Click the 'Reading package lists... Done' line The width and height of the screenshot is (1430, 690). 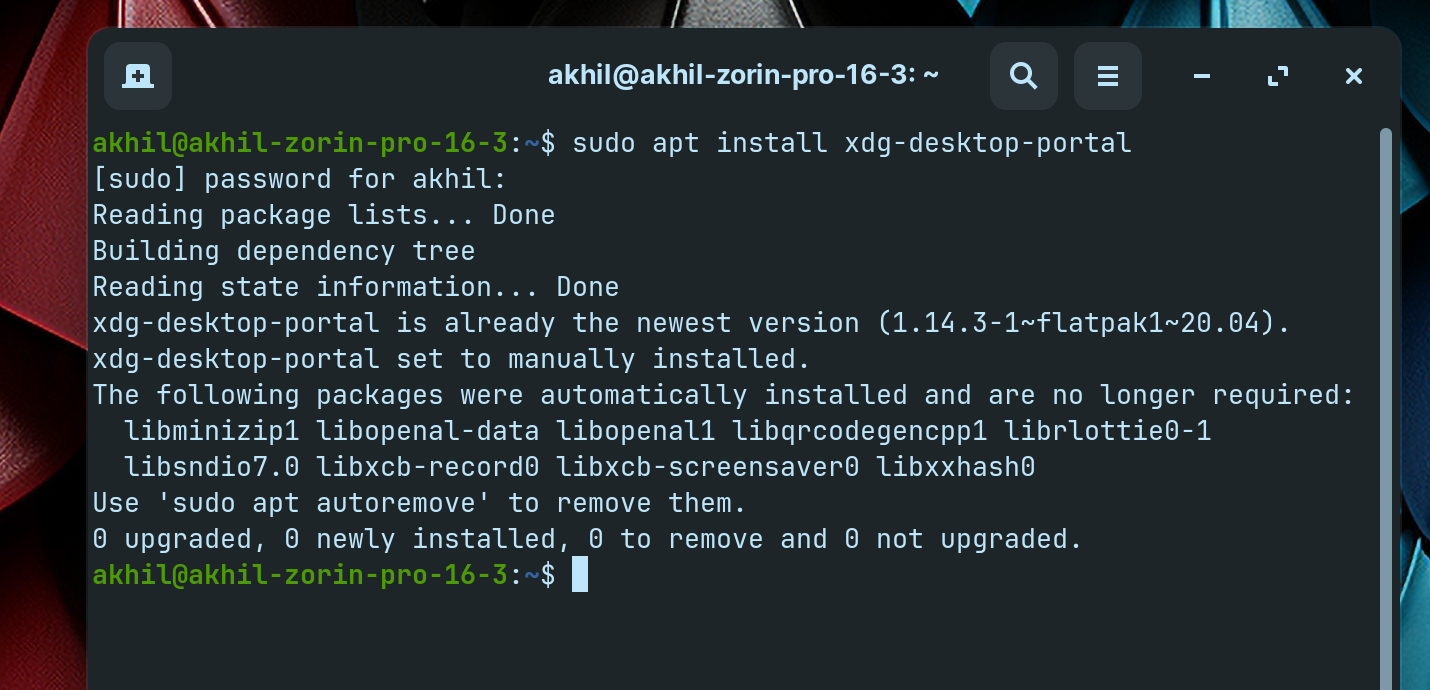[324, 216]
